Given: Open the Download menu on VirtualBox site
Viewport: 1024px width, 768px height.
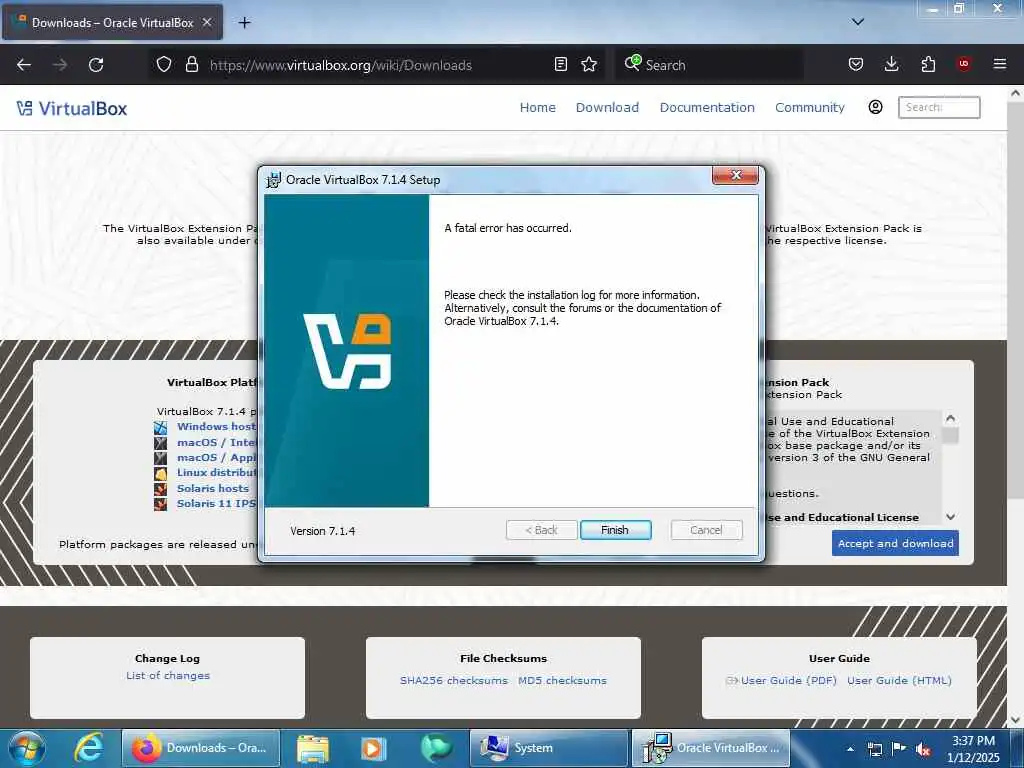Looking at the screenshot, I should pyautogui.click(x=607, y=108).
